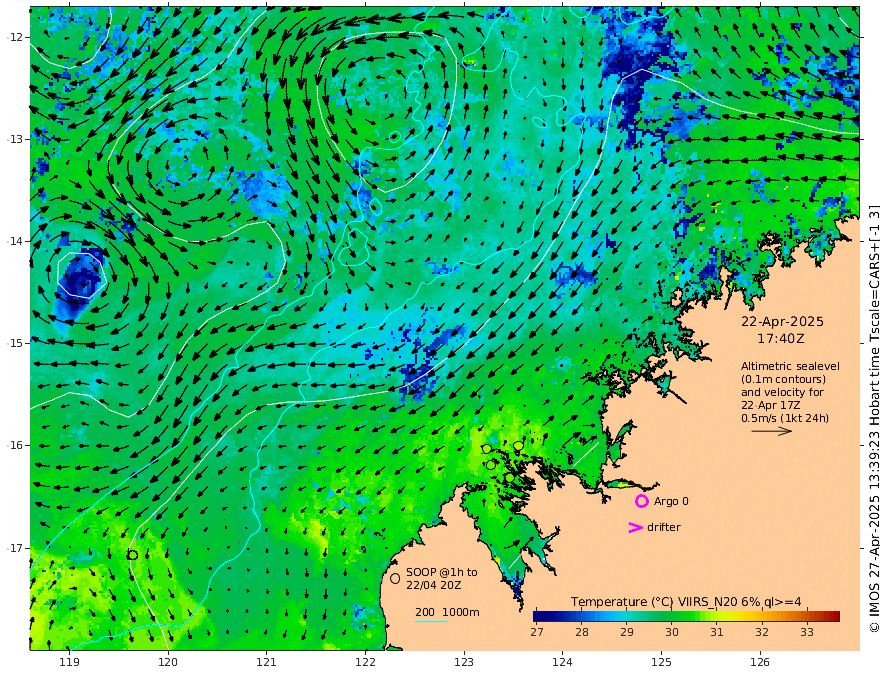Click the SOOP circle marker near 17°S 119.6°E
The height and width of the screenshot is (680, 880).
(132, 555)
